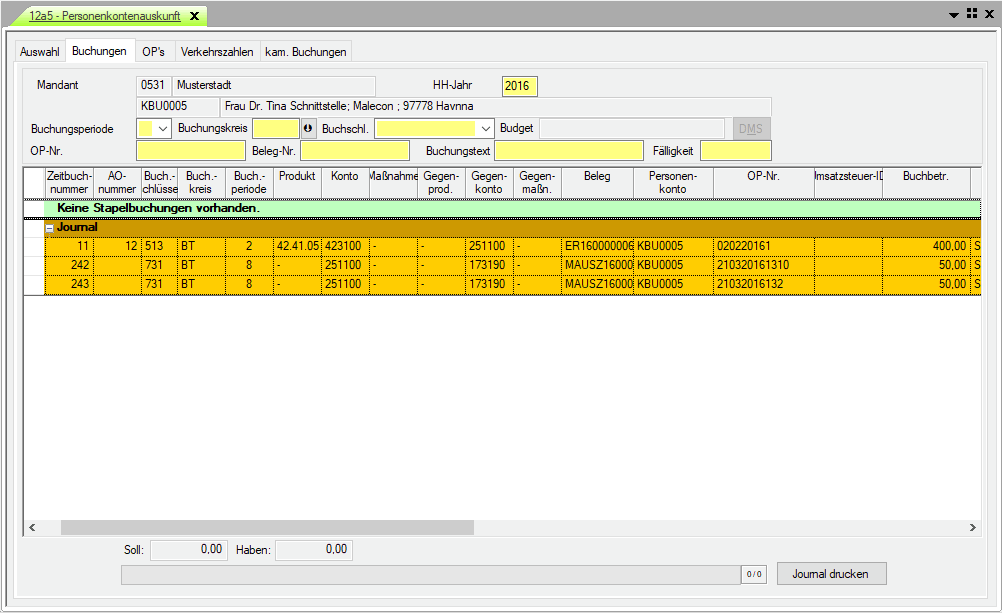Click the info icon next to Buchungskreis
Screen dimensions: 1002x613
(x=308, y=129)
